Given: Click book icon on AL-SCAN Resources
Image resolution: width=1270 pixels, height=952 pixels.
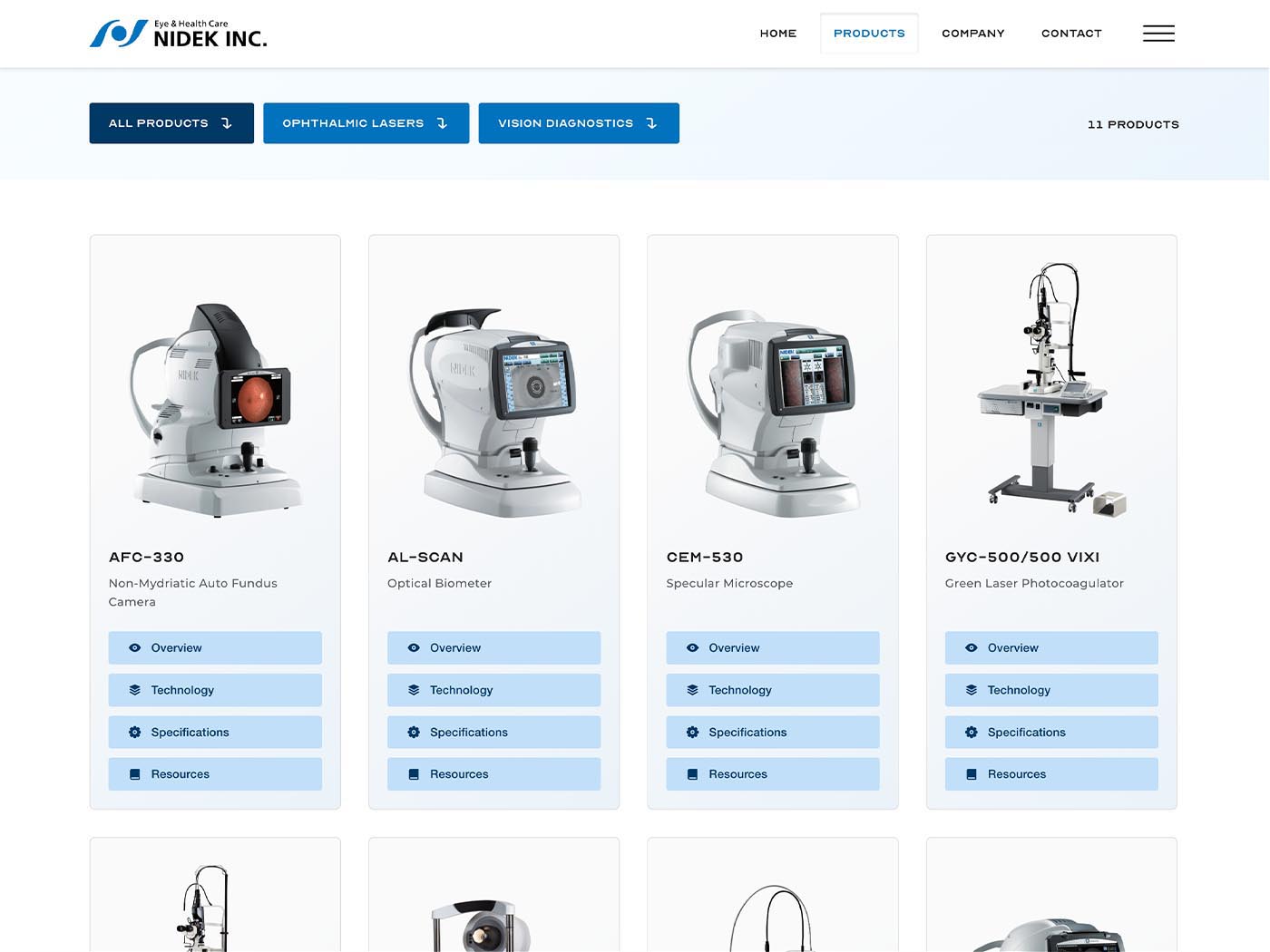Looking at the screenshot, I should click(x=414, y=774).
